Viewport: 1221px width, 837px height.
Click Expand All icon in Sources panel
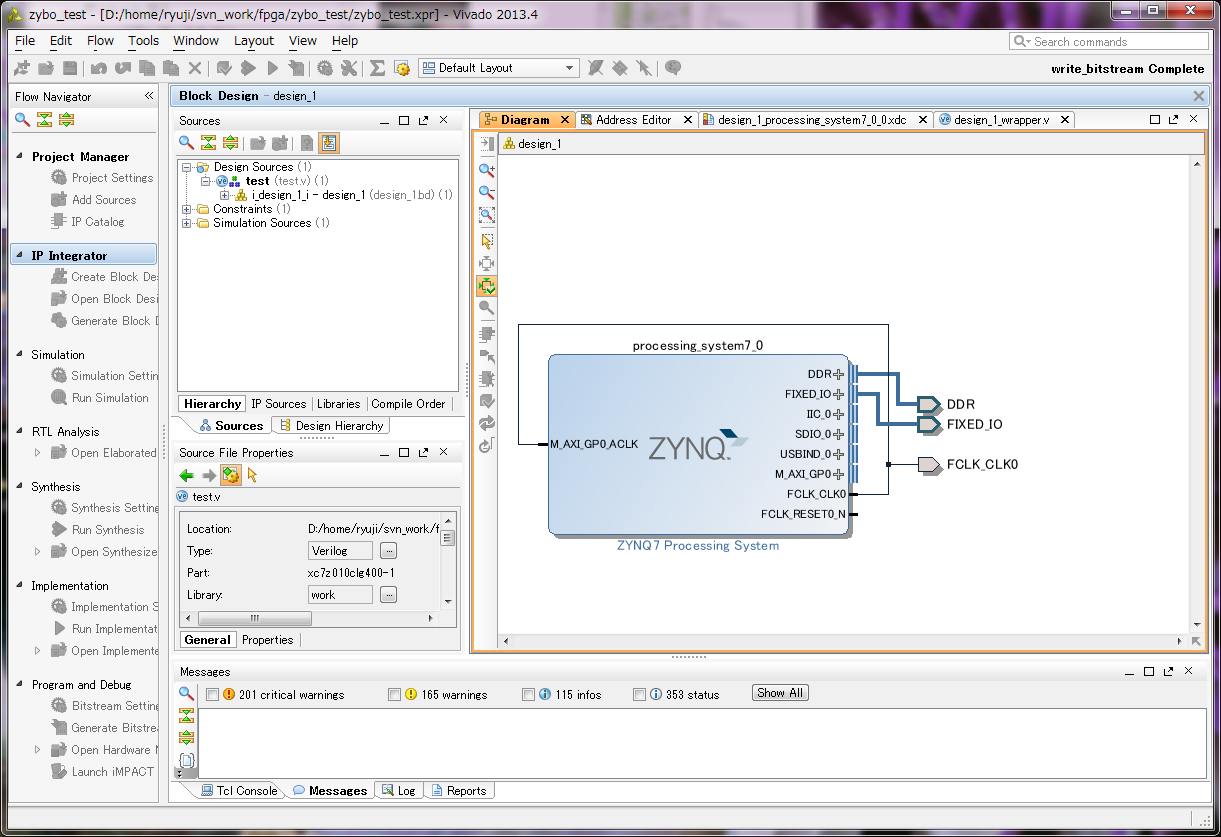click(230, 143)
